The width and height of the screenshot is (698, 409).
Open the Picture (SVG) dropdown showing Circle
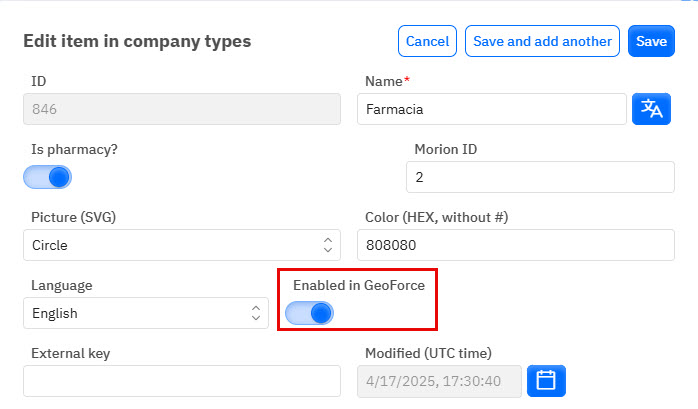181,245
